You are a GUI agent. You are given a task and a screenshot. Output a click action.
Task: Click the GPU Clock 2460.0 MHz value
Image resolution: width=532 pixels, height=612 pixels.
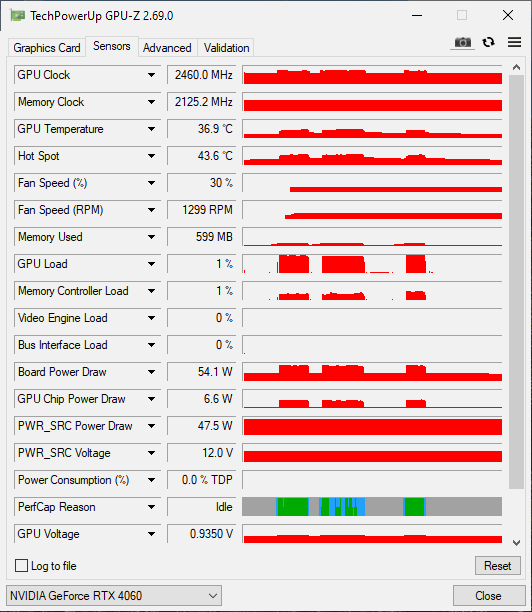[202, 75]
